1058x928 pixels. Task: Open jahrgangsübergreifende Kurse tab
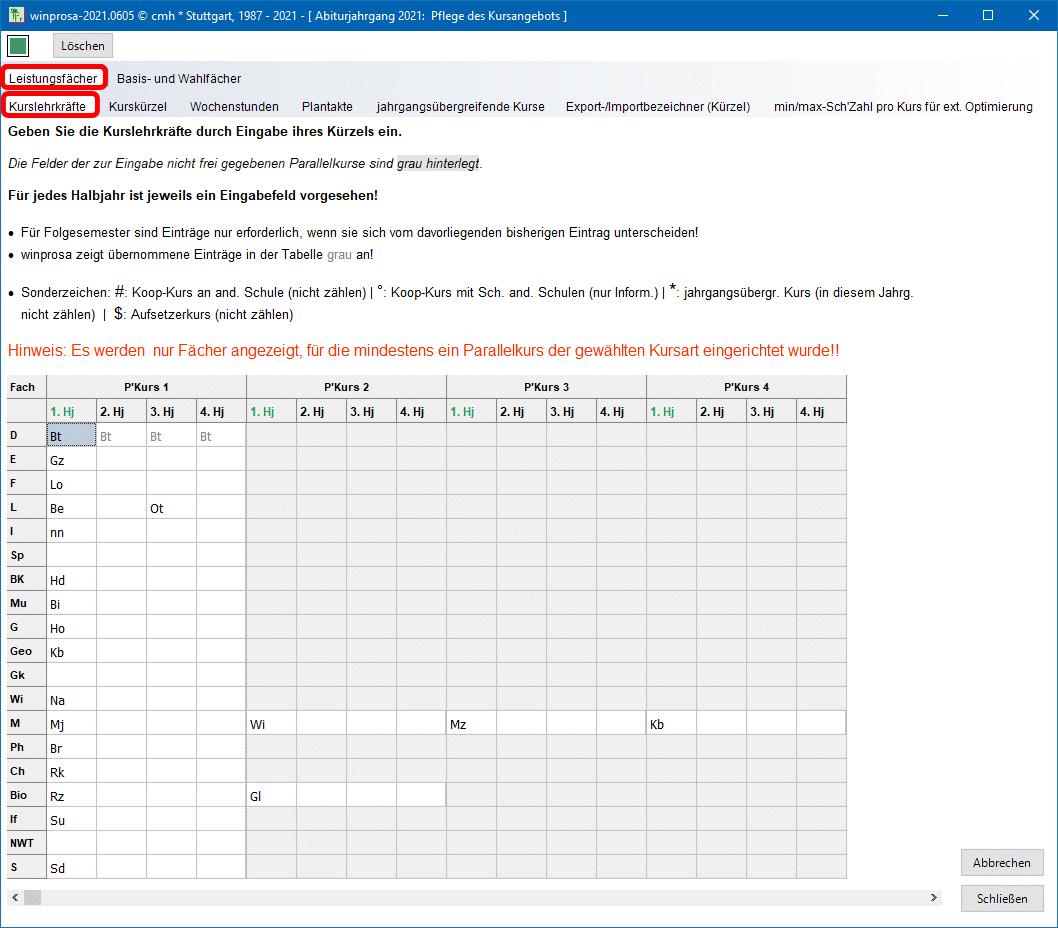tap(460, 107)
